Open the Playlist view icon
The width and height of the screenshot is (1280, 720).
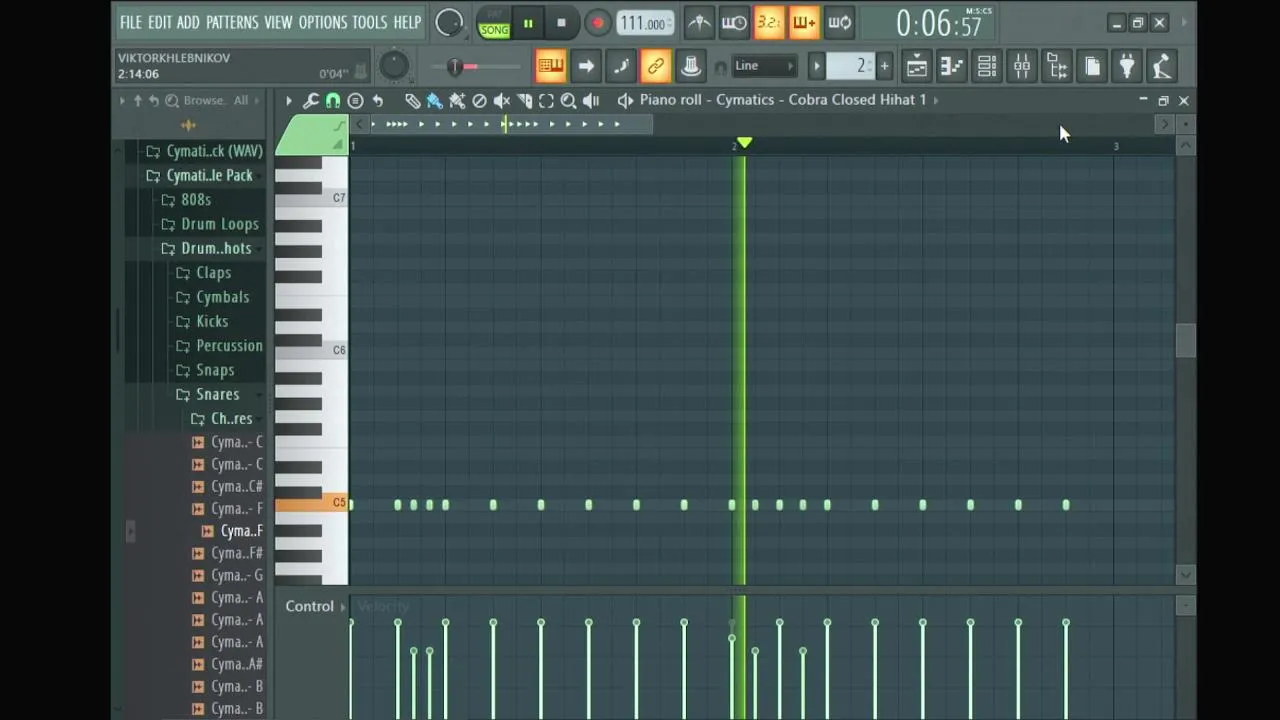tap(917, 66)
